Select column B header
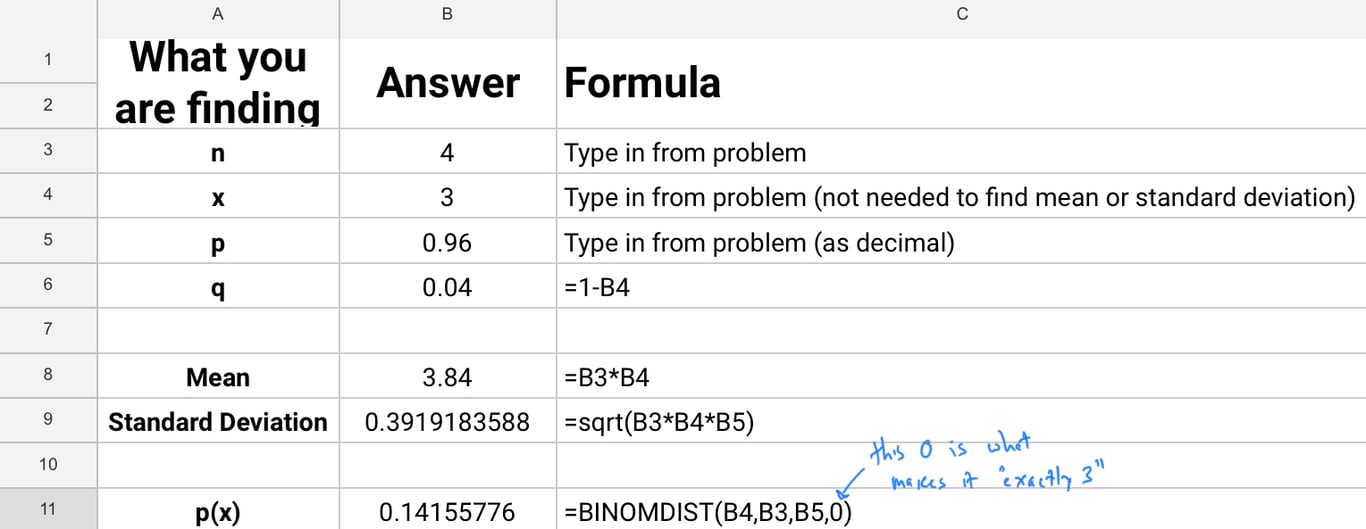This screenshot has width=1366, height=529. point(447,14)
